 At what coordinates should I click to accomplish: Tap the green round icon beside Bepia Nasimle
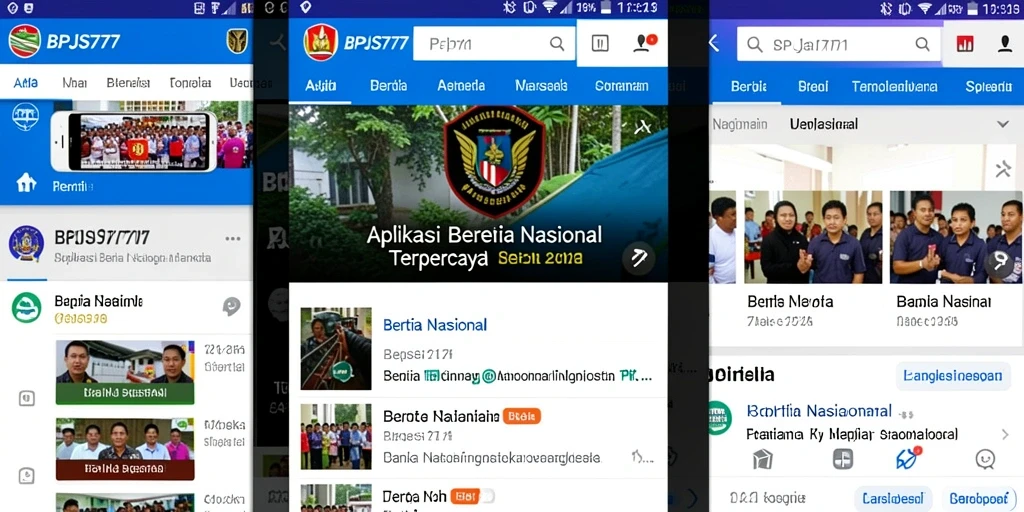coord(27,308)
